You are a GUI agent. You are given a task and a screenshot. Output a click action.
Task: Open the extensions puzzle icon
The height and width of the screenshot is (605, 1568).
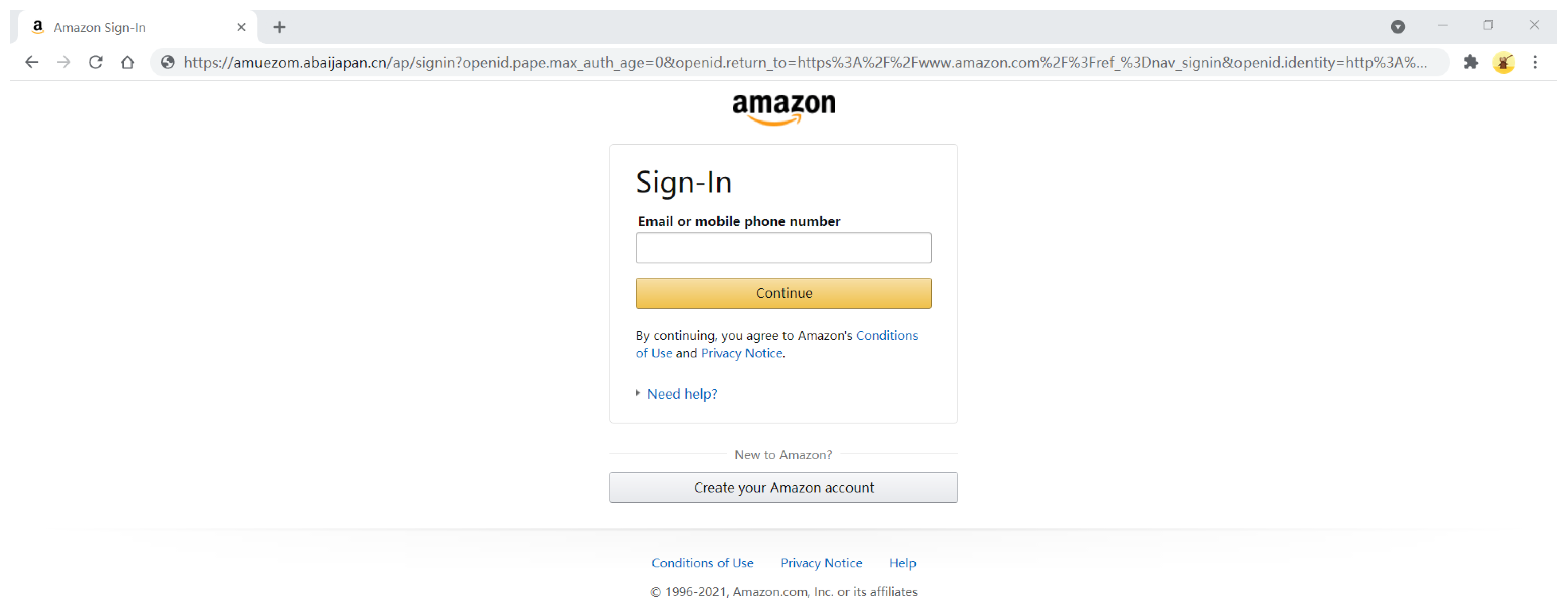click(x=1471, y=62)
